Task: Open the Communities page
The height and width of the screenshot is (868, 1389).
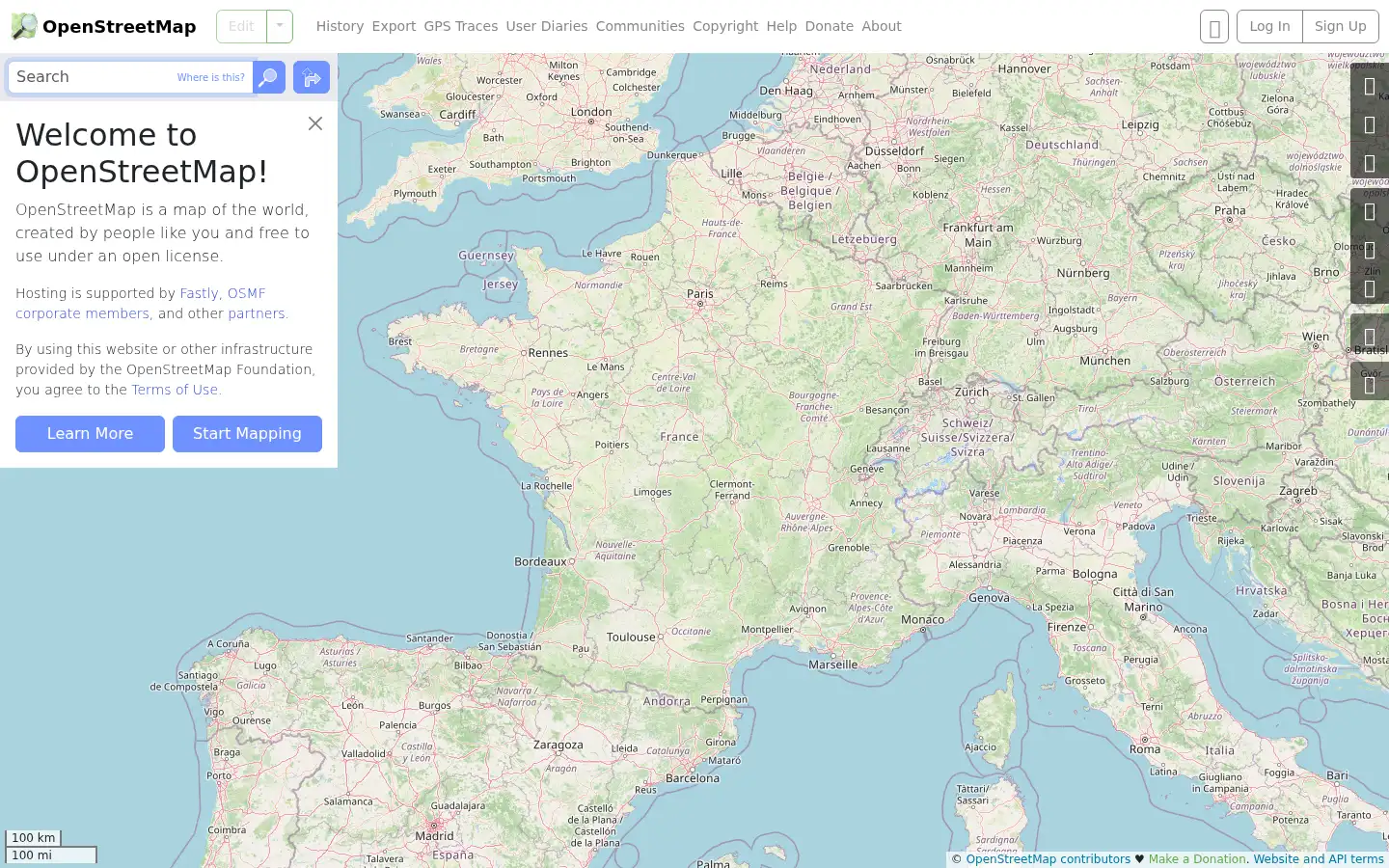Action: point(640,26)
